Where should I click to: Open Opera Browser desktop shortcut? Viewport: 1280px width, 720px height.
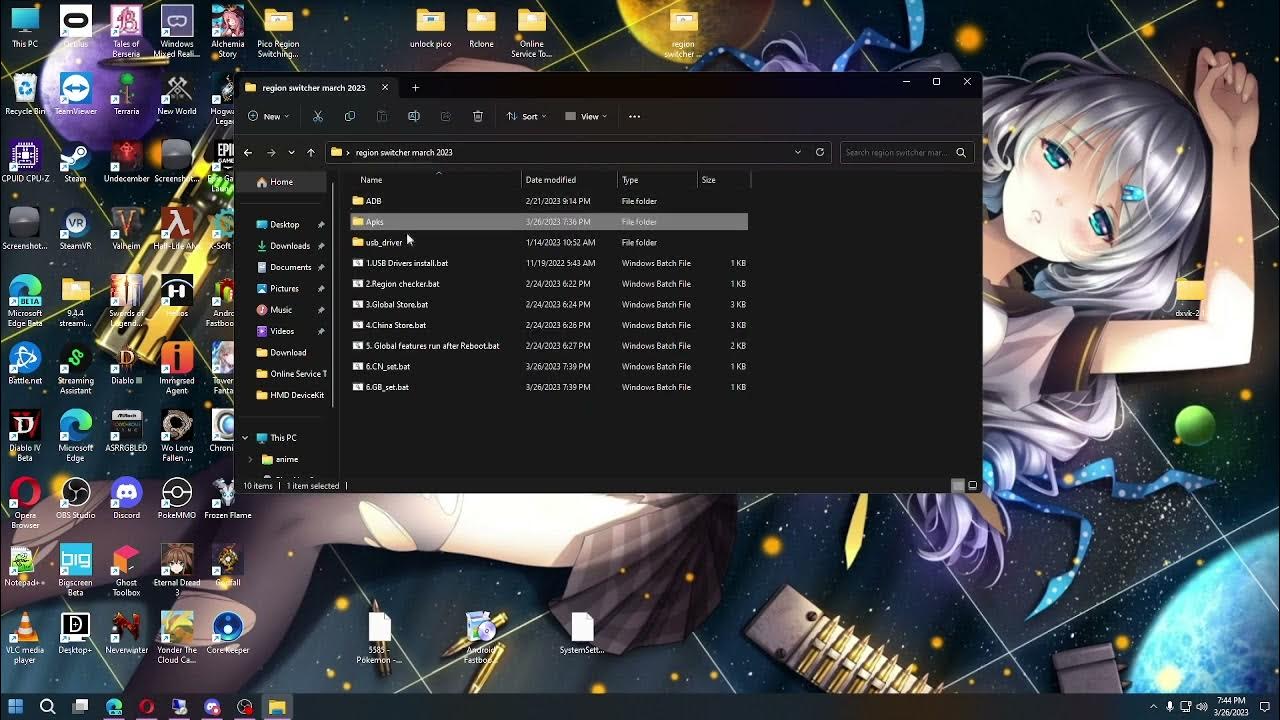(x=25, y=503)
